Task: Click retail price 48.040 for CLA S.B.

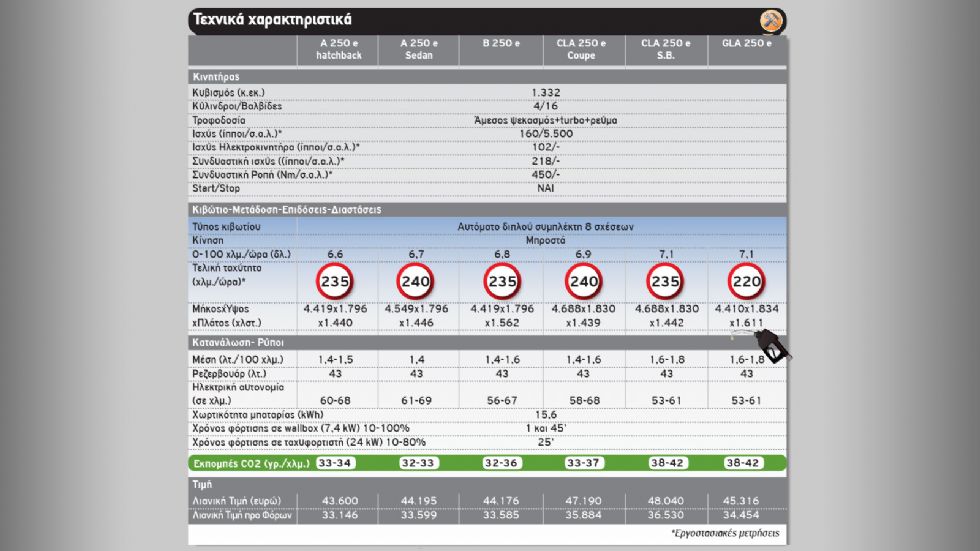Action: coord(666,501)
